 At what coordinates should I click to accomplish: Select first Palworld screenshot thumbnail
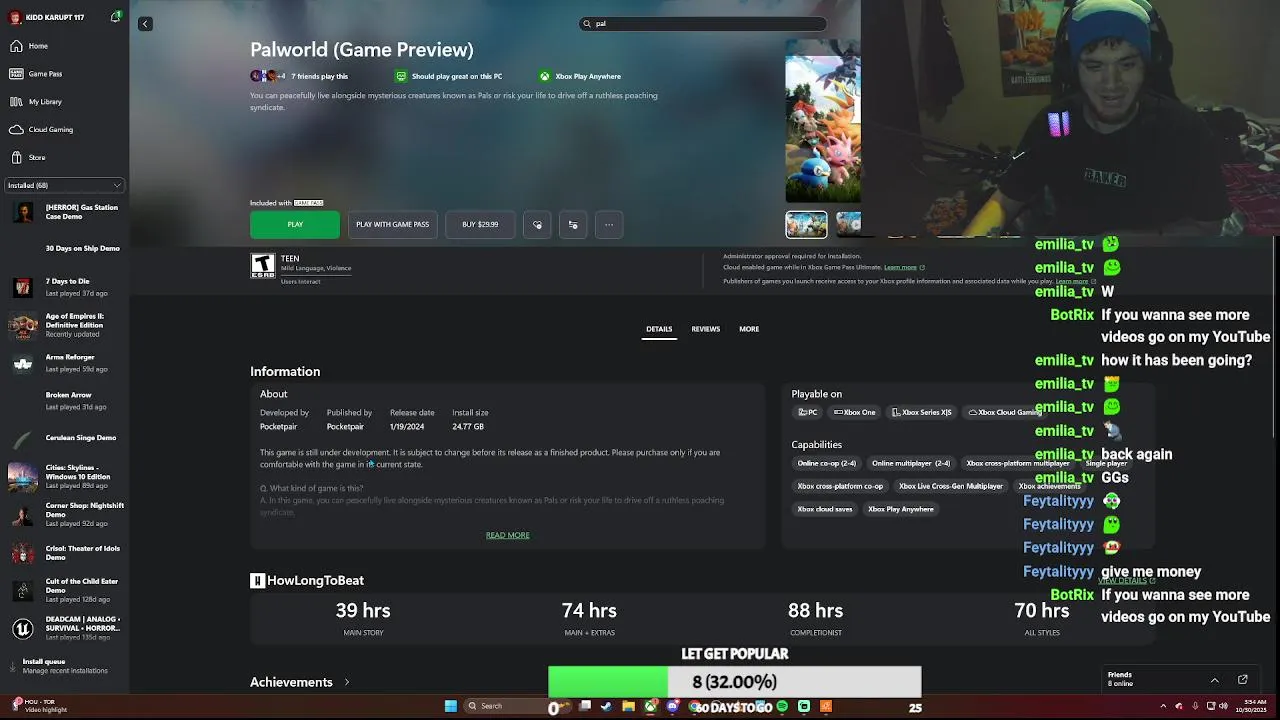(x=806, y=225)
